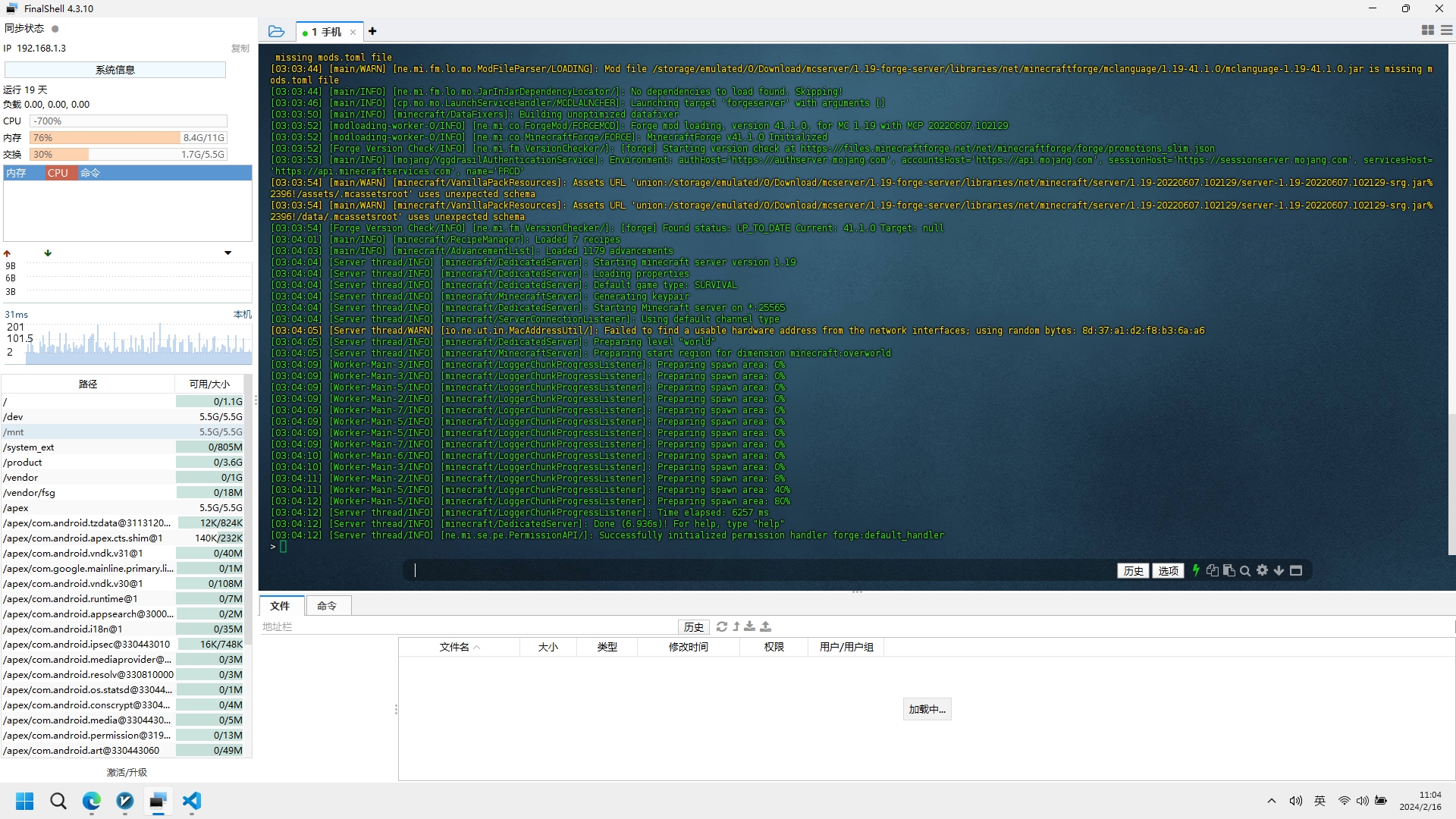Switch to the 命令 bottom tab
Screen dimensions: 1456x819
tap(327, 606)
